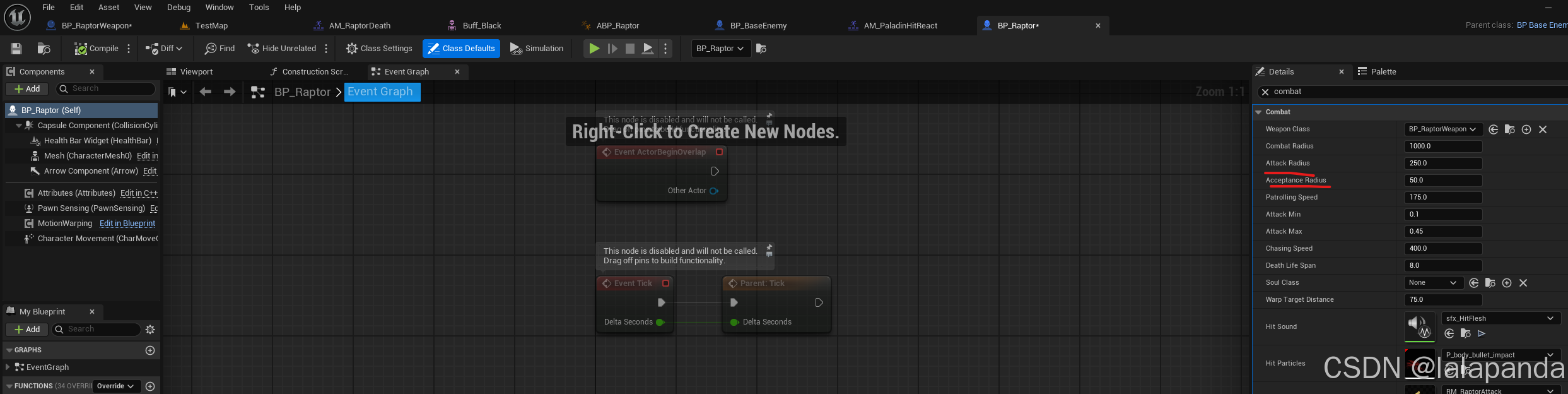Click the Components search field
This screenshot has width=1568, height=394.
coord(105,89)
